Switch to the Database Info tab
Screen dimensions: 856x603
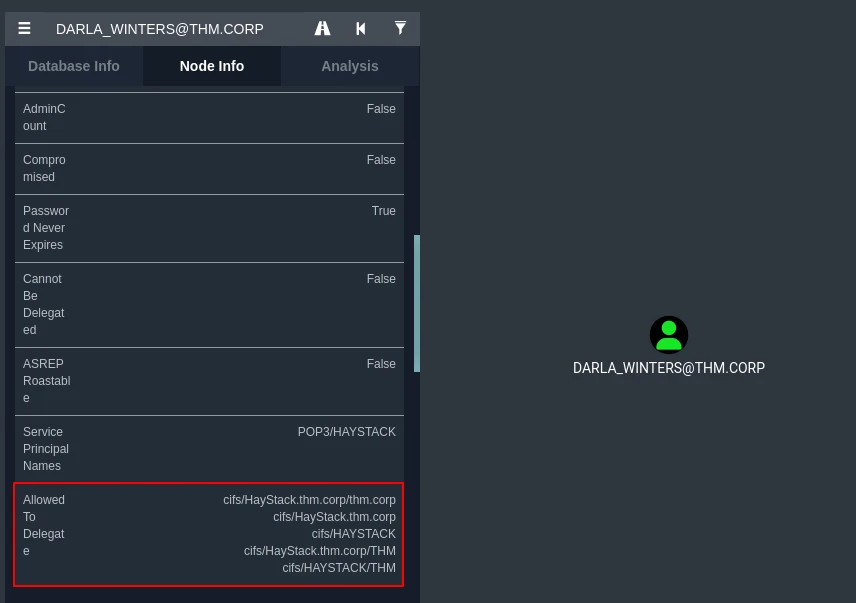point(74,66)
